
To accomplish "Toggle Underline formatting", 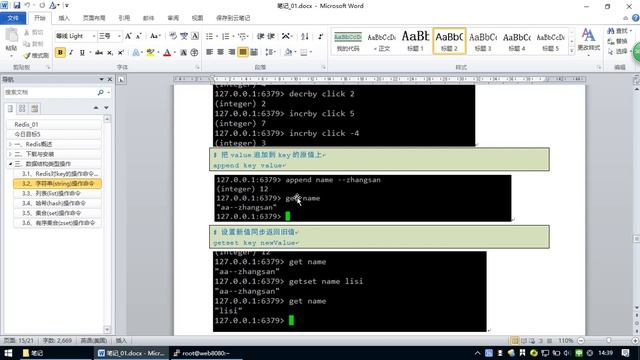I will tap(82, 53).
